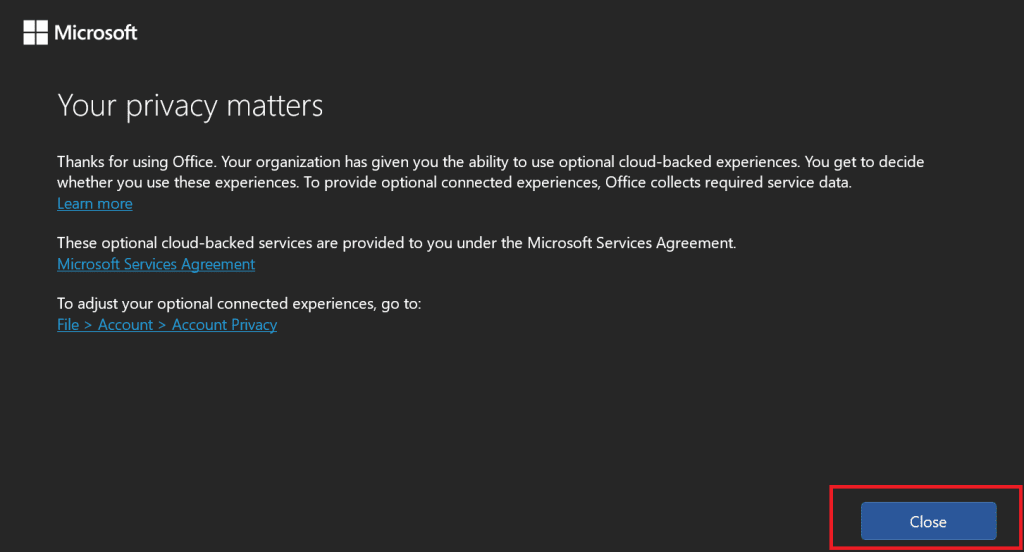Click "Office collects required service data" text
1024x552 pixels.
point(728,182)
